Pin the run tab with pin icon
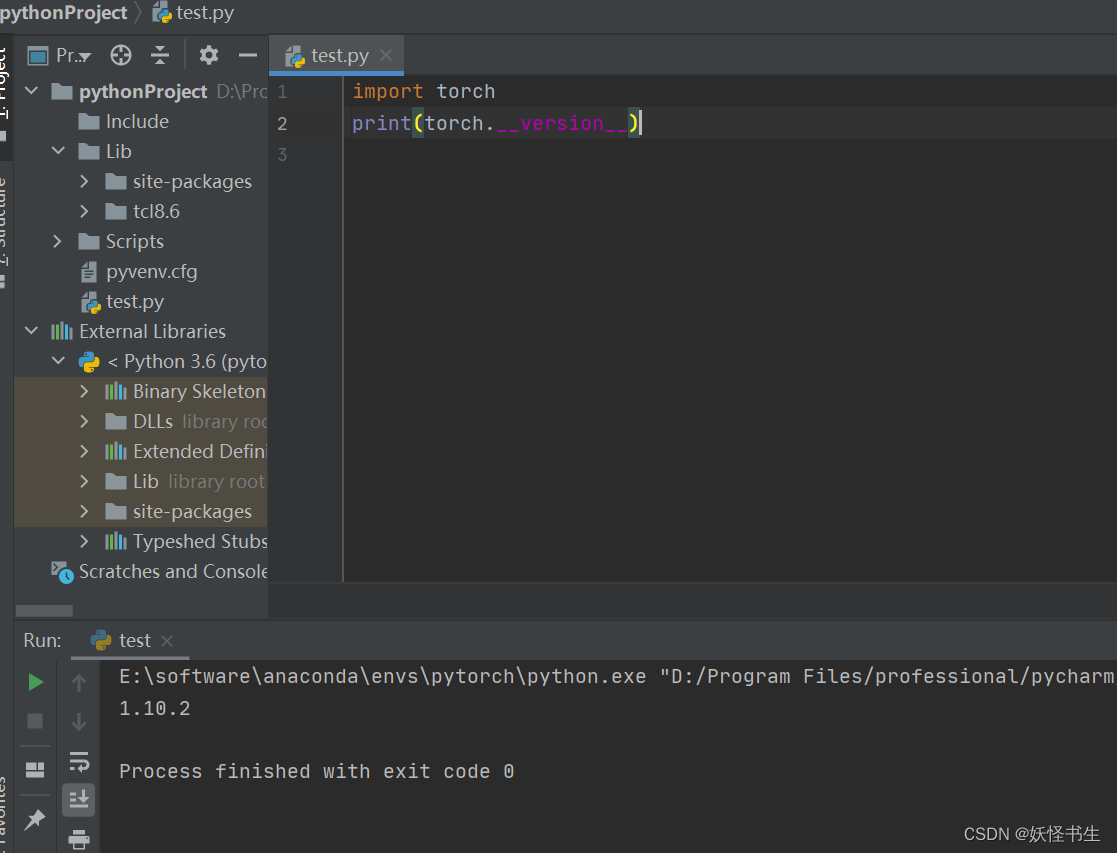The height and width of the screenshot is (853, 1117). (x=35, y=820)
